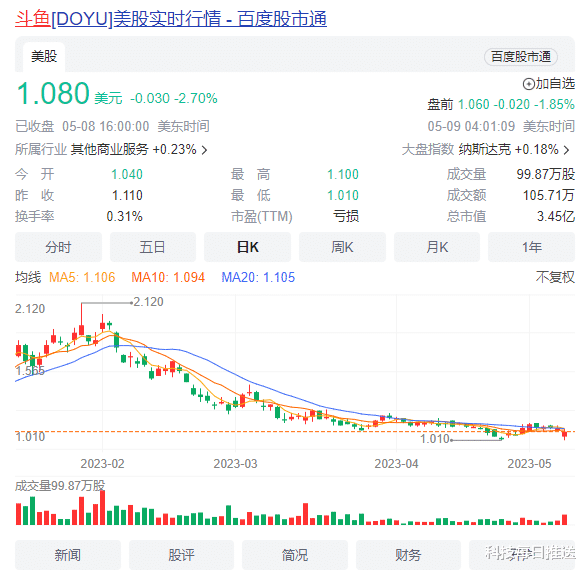The width and height of the screenshot is (583, 570).
Task: Switch to the 五日 chart tab
Action: (153, 247)
